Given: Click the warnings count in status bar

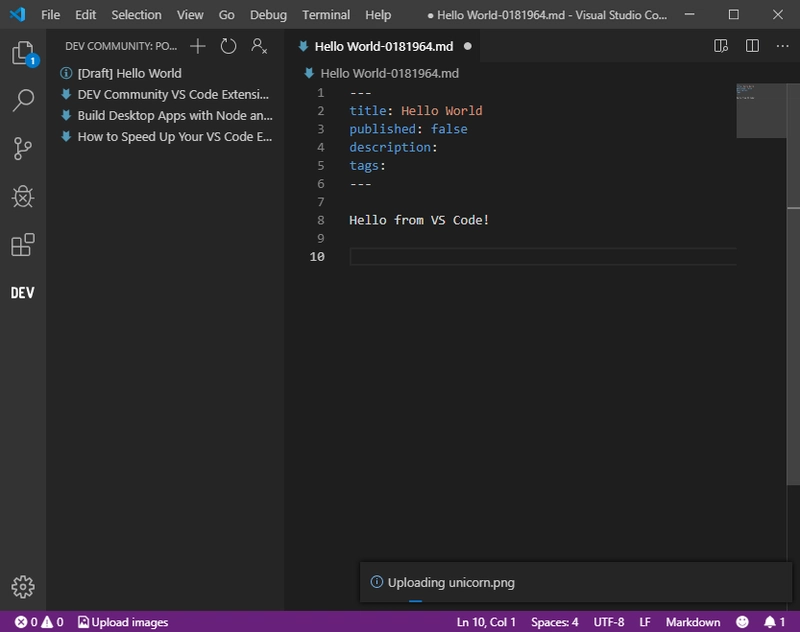Looking at the screenshot, I should 53,622.
